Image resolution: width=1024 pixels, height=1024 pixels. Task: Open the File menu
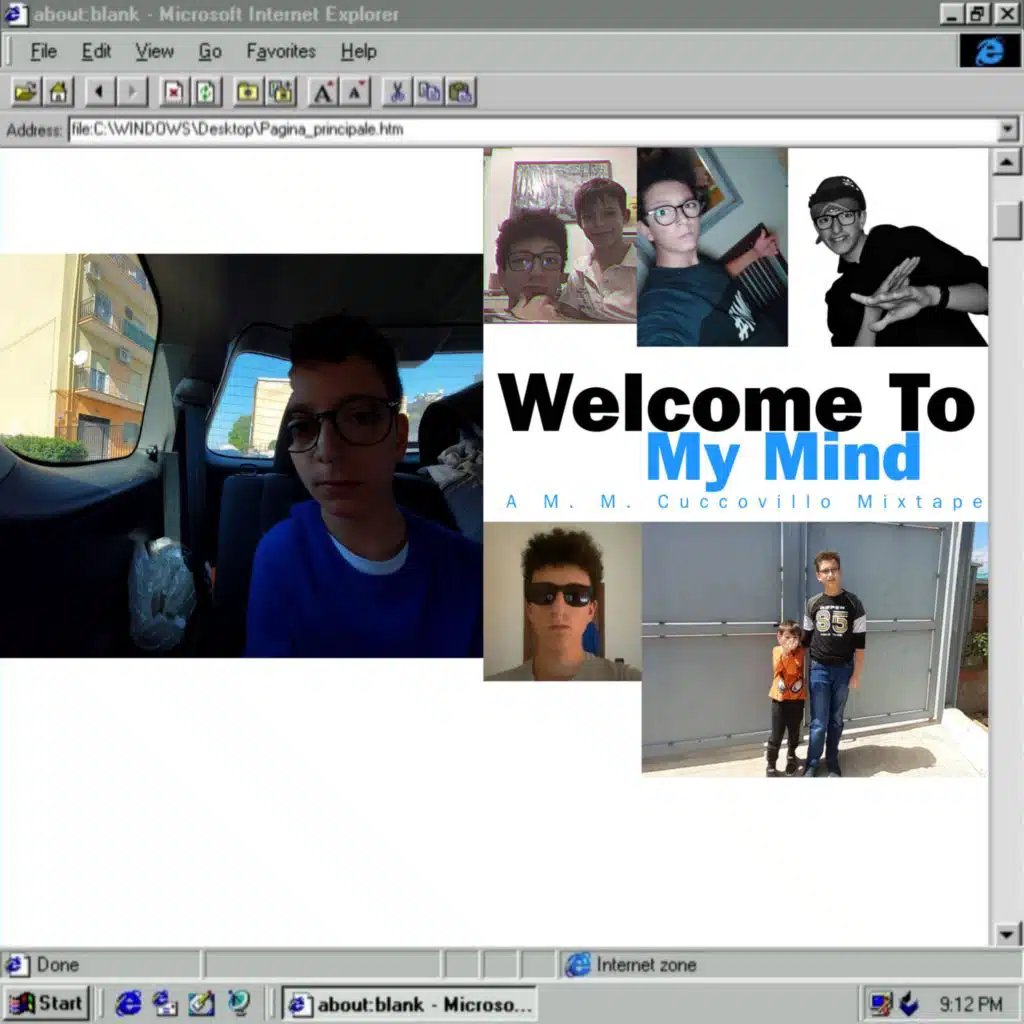tap(43, 51)
